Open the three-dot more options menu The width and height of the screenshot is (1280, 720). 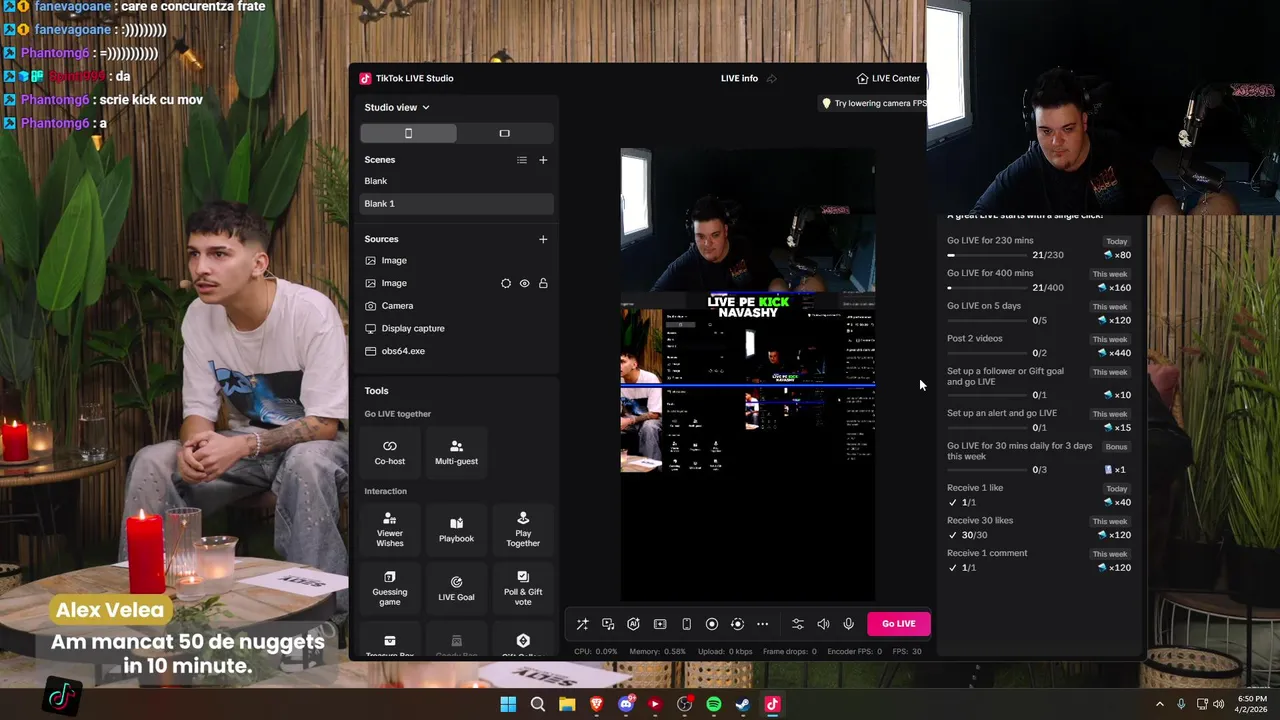click(763, 624)
